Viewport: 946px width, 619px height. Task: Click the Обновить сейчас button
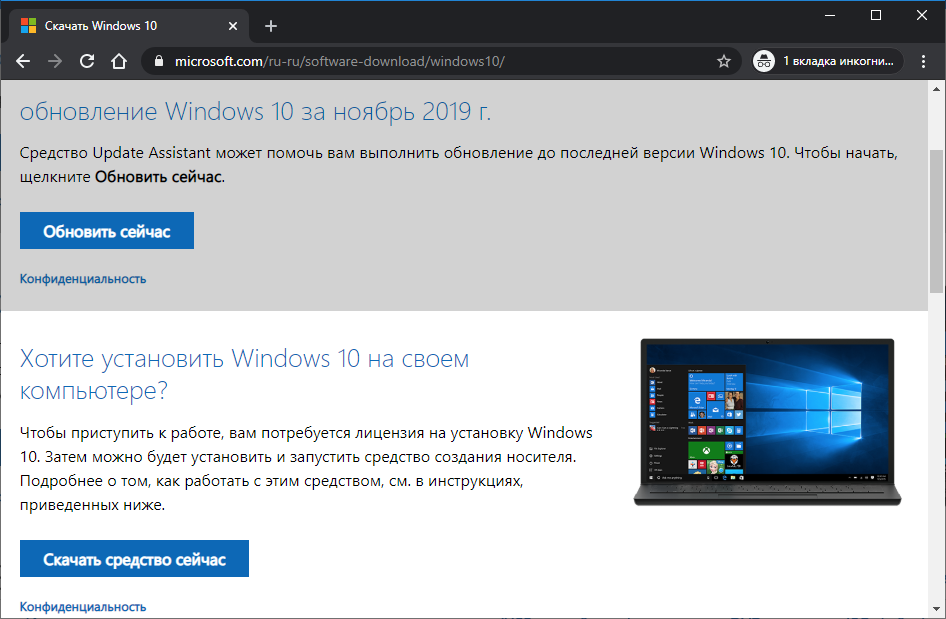pos(107,230)
